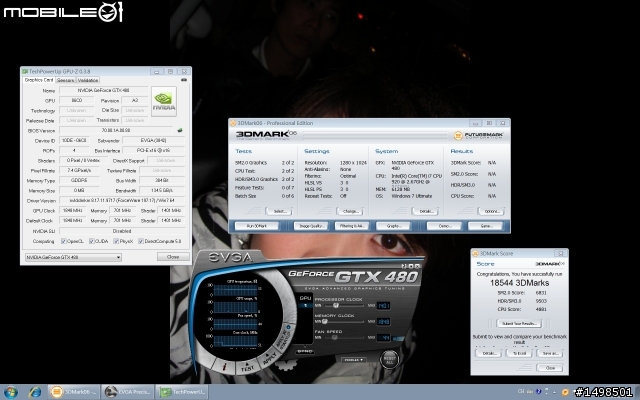The height and width of the screenshot is (400, 640).
Task: Click Apply in EVGA Precision
Action: 269,359
